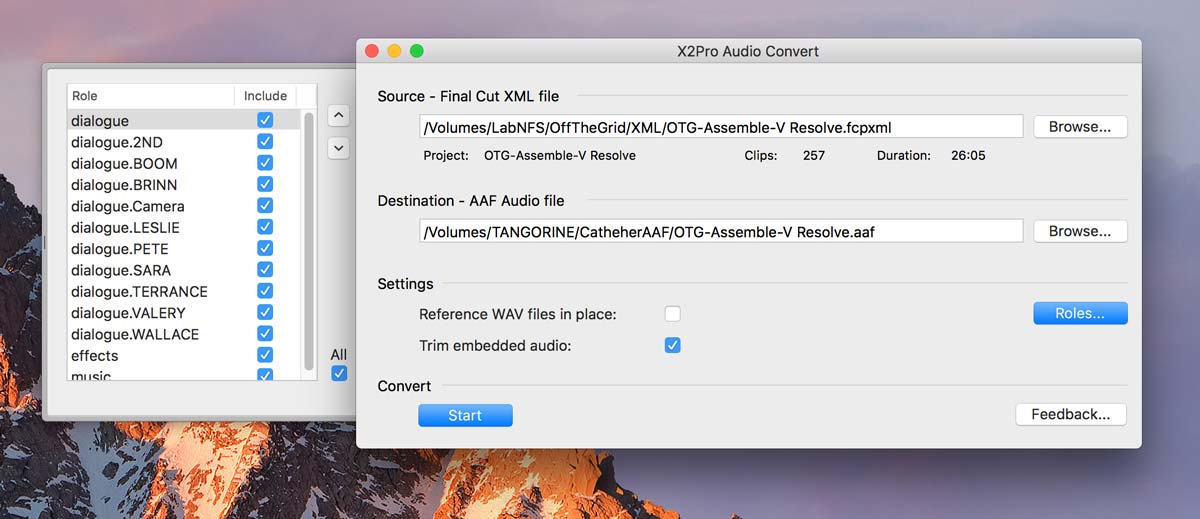Click the clip count value 257
The width and height of the screenshot is (1200, 519).
[814, 156]
